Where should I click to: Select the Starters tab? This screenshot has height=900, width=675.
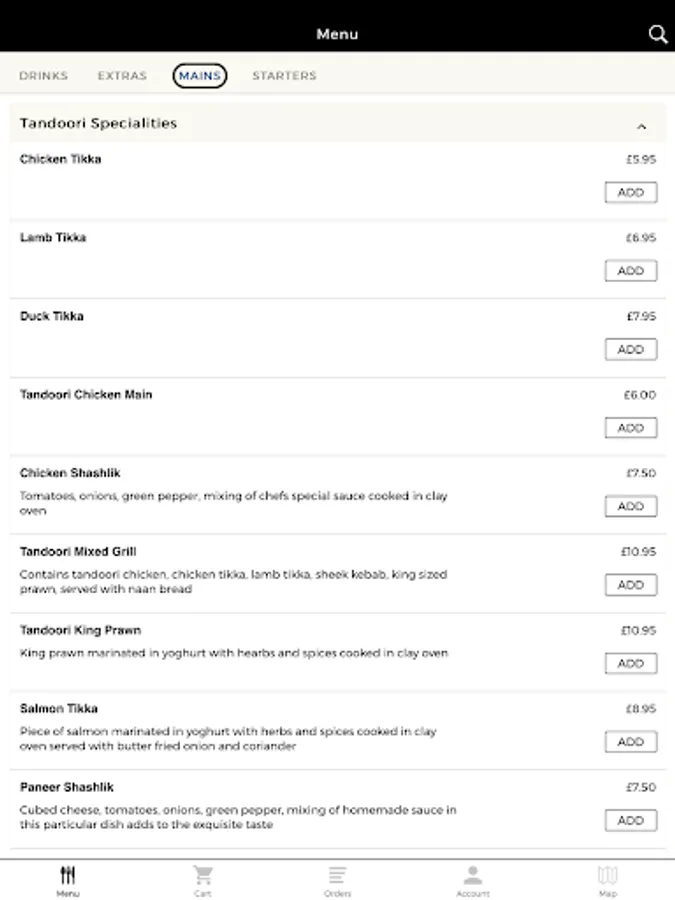point(284,76)
